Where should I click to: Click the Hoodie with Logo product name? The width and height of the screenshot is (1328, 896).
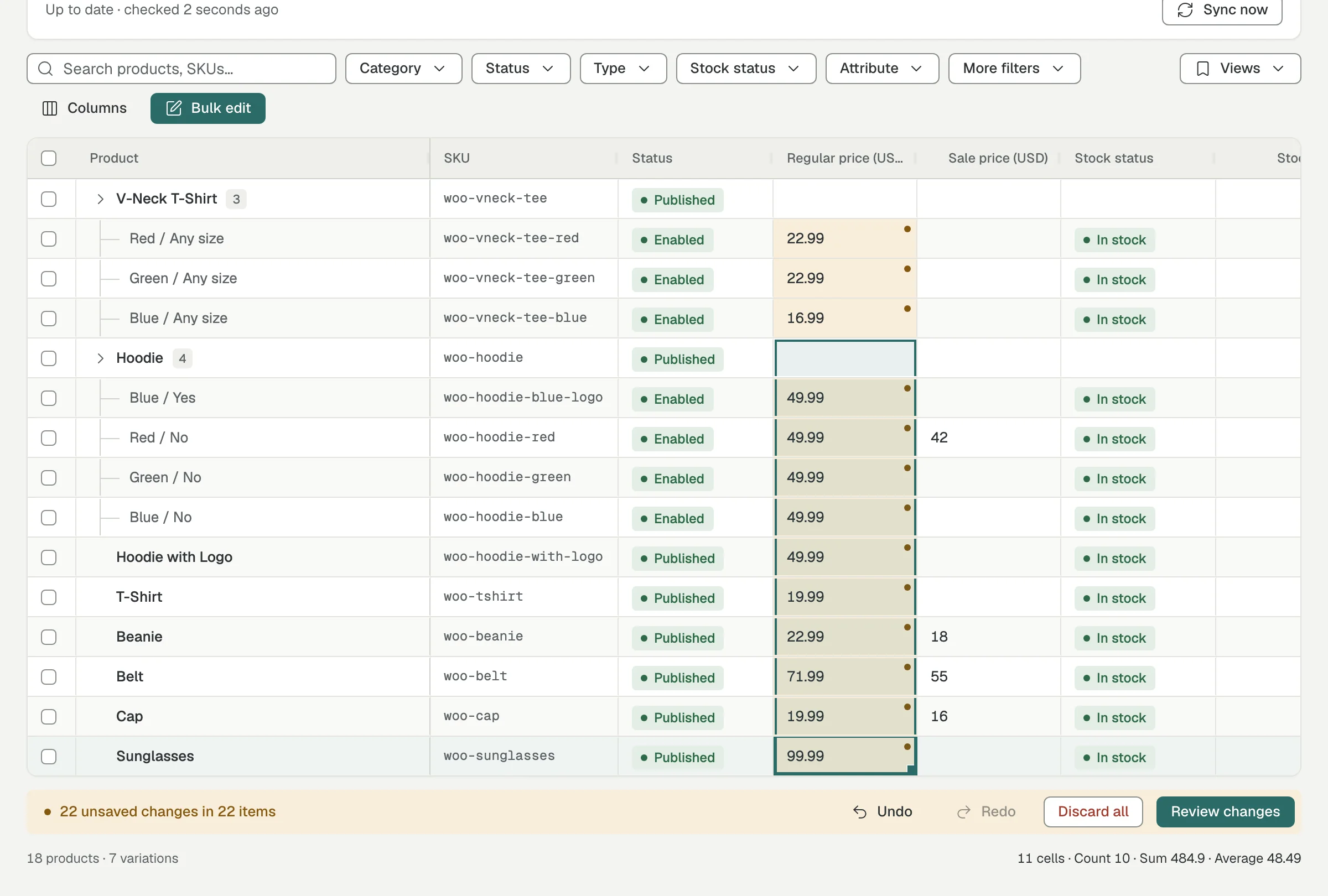click(x=174, y=558)
